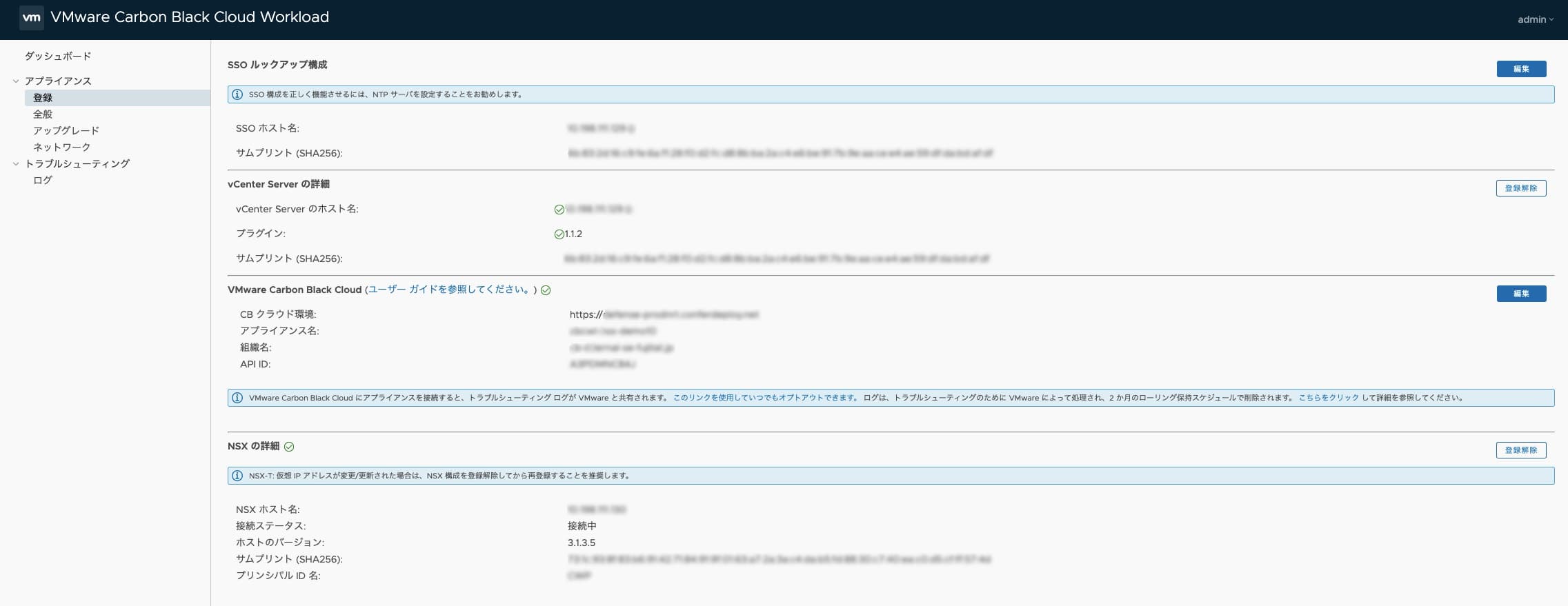The width and height of the screenshot is (1568, 606).
Task: Click the VMware Carbon Black Cloud Workload title
Action: tap(190, 17)
